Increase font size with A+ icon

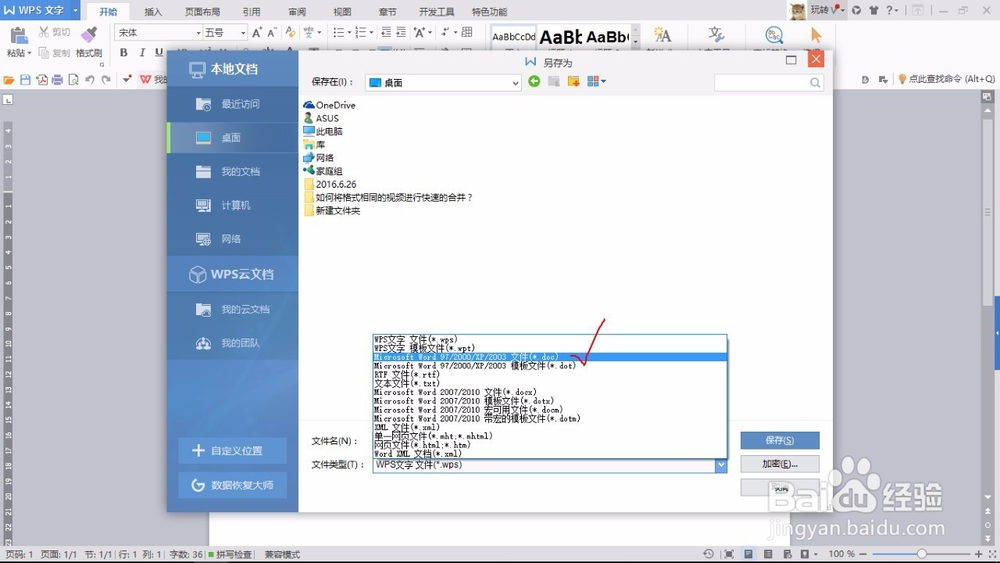[257, 33]
